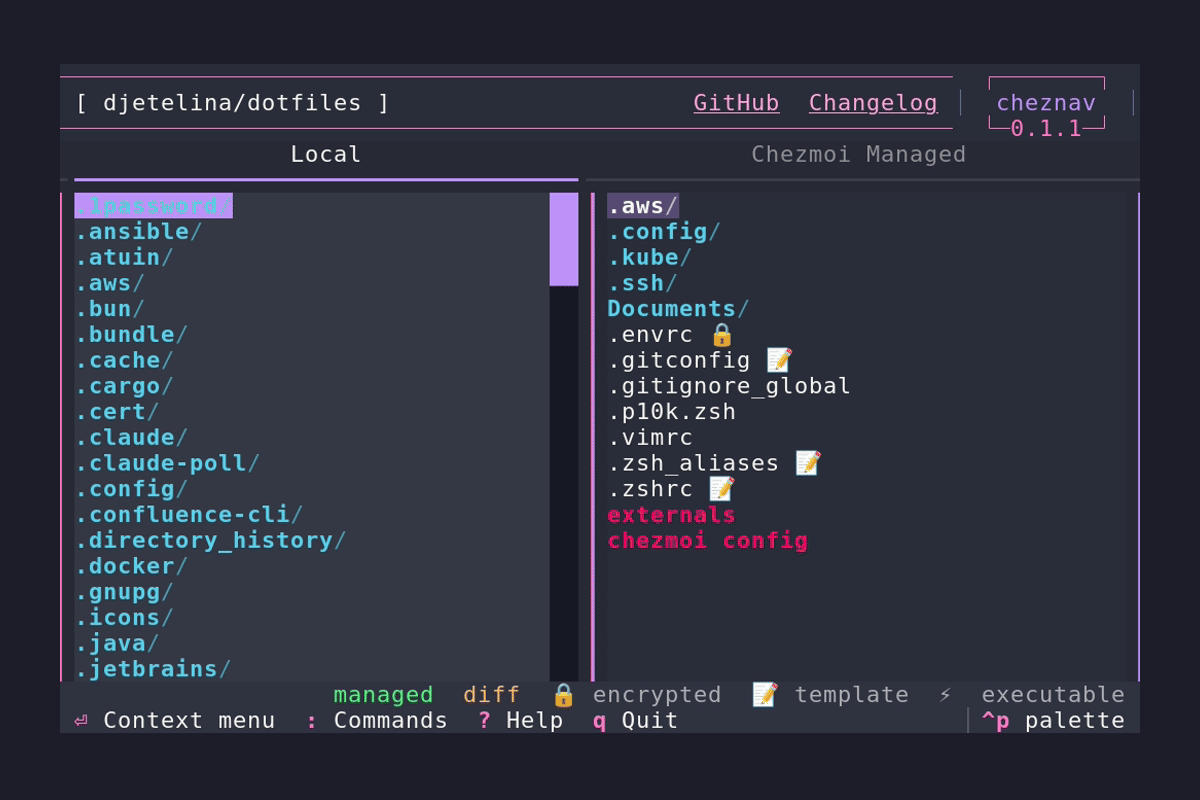The width and height of the screenshot is (1200, 800).
Task: Select the .claude-poll/ folder
Action: click(x=168, y=464)
